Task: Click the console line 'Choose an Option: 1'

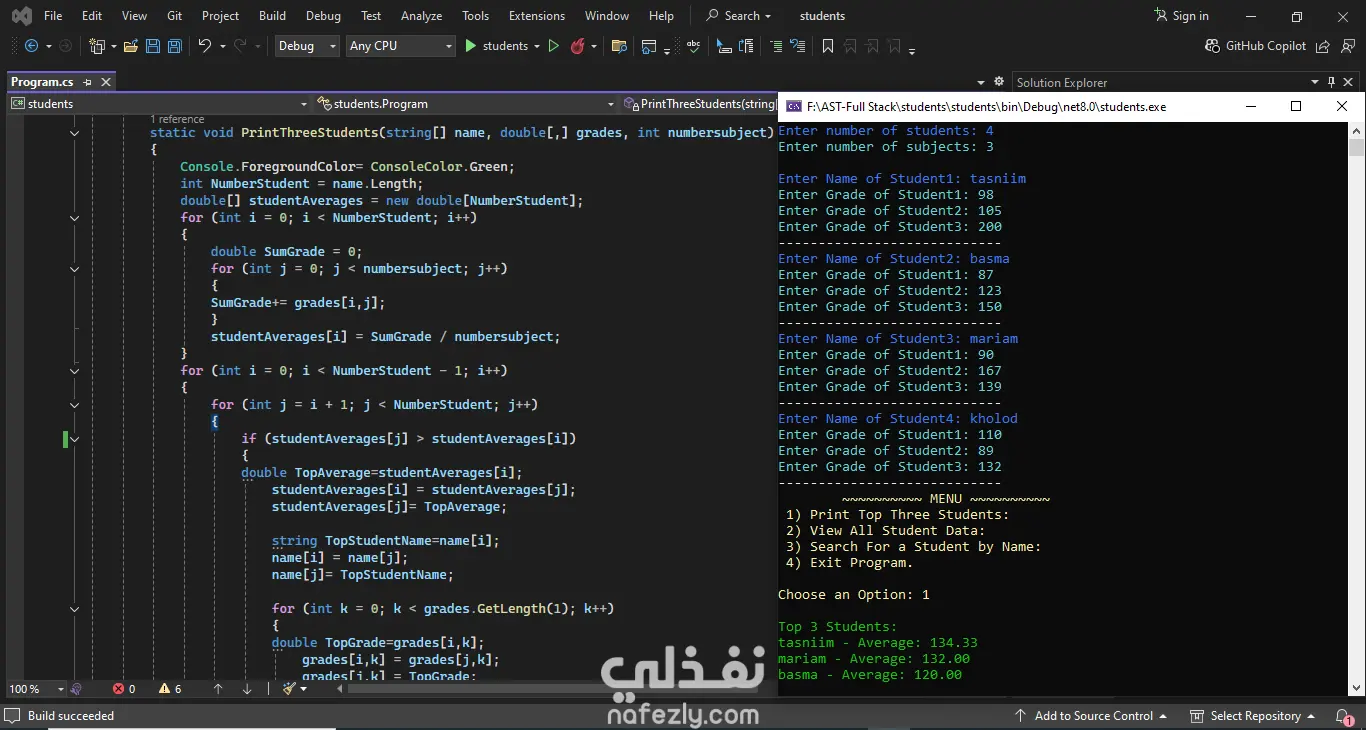Action: [x=854, y=595]
